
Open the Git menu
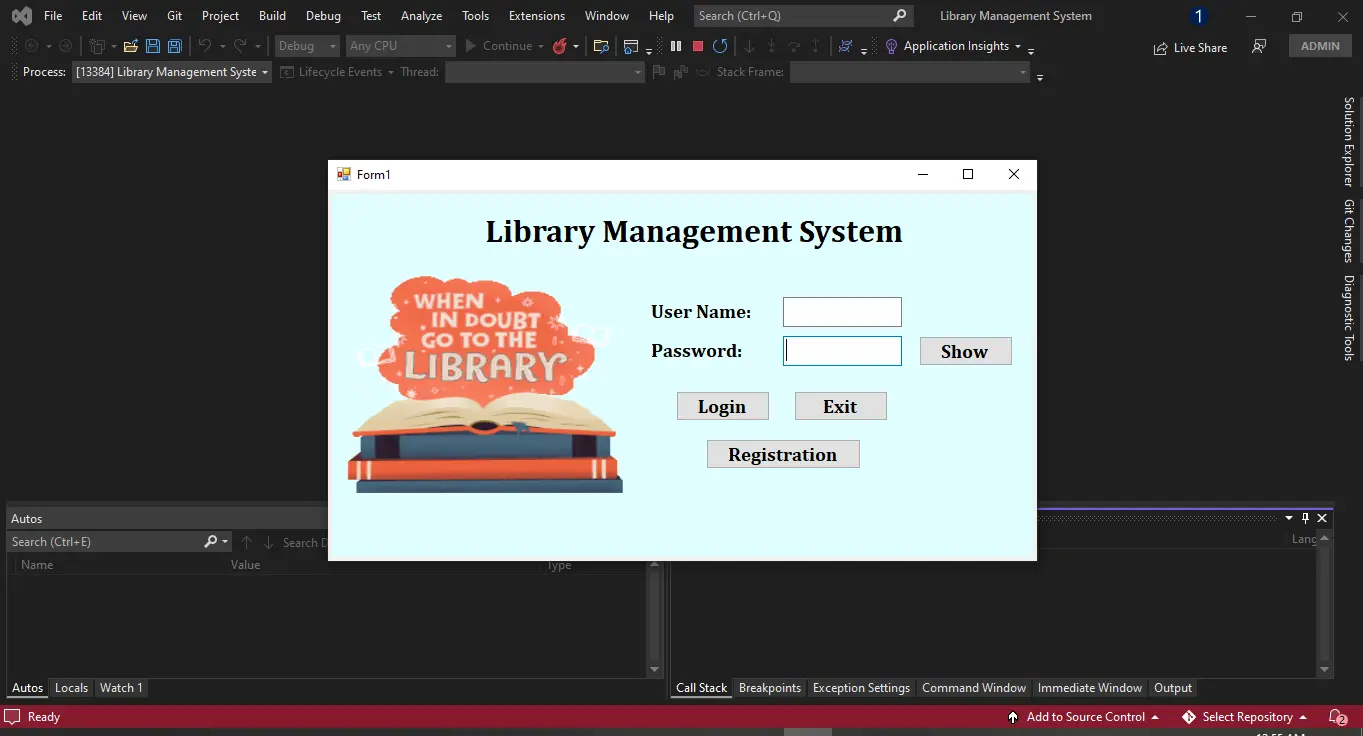pyautogui.click(x=175, y=16)
